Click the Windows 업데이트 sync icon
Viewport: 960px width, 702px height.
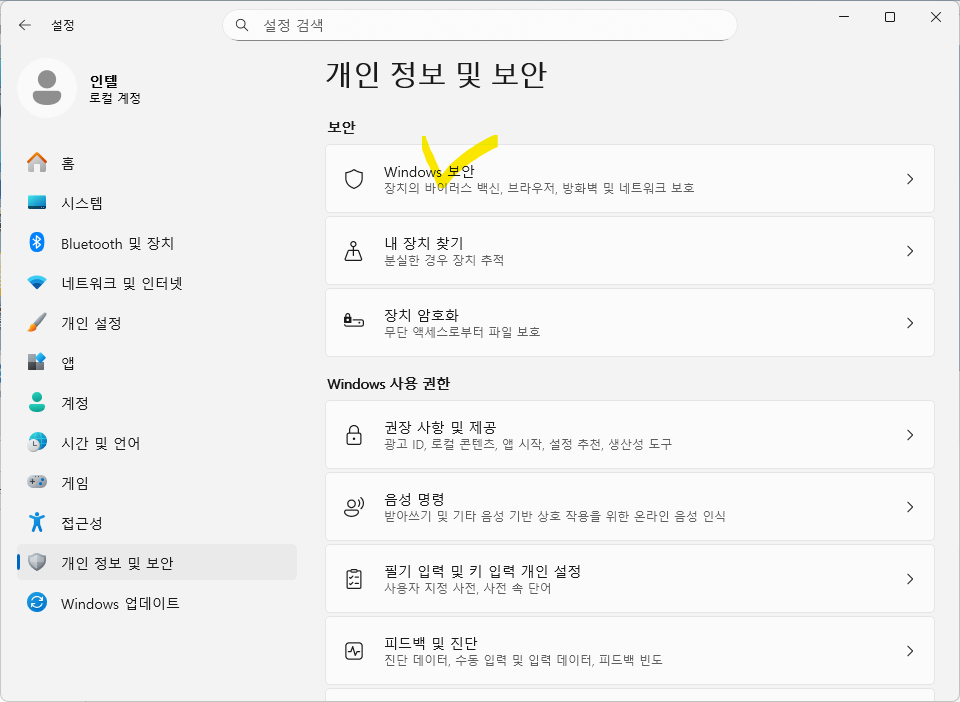pyautogui.click(x=37, y=602)
